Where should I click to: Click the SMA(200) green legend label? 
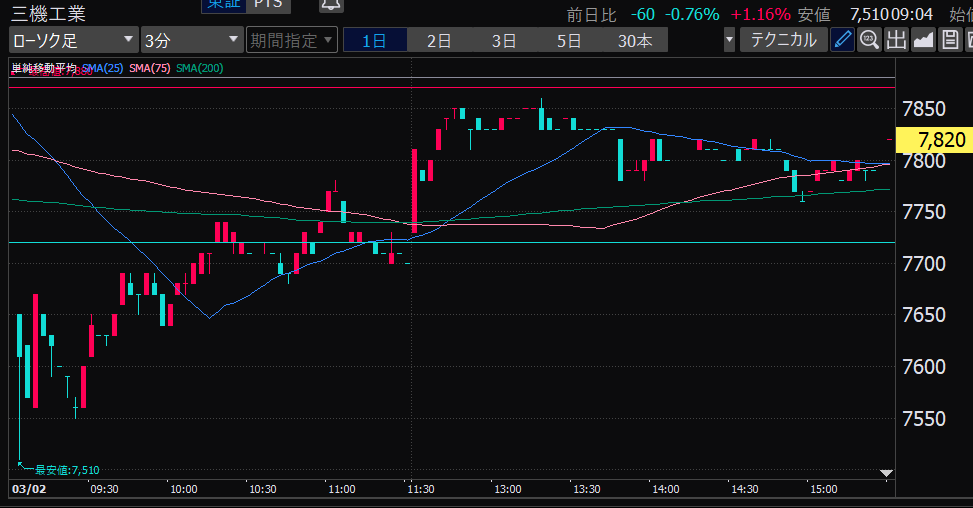click(x=198, y=67)
